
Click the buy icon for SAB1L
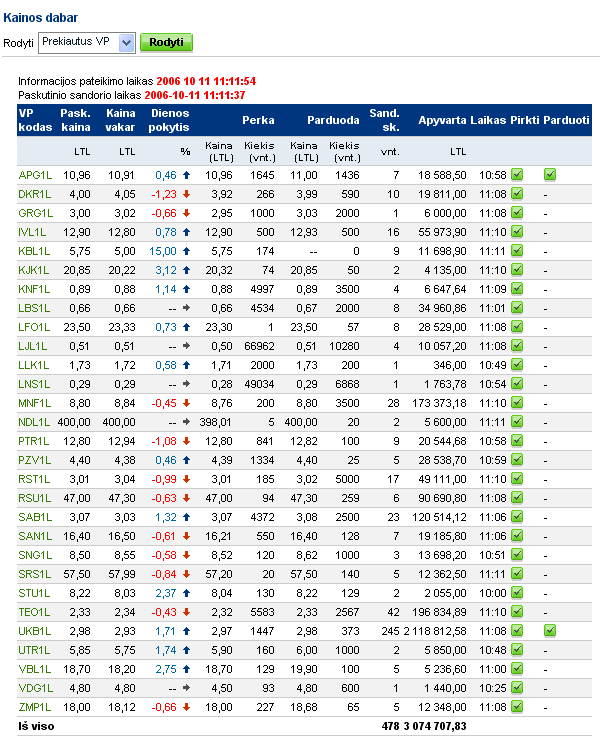517,516
